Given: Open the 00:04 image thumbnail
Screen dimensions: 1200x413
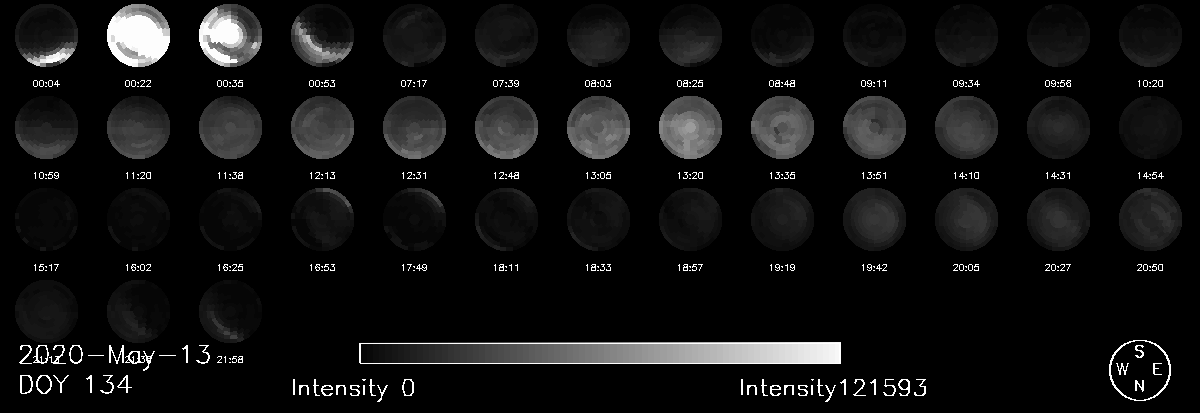Looking at the screenshot, I should [45, 36].
